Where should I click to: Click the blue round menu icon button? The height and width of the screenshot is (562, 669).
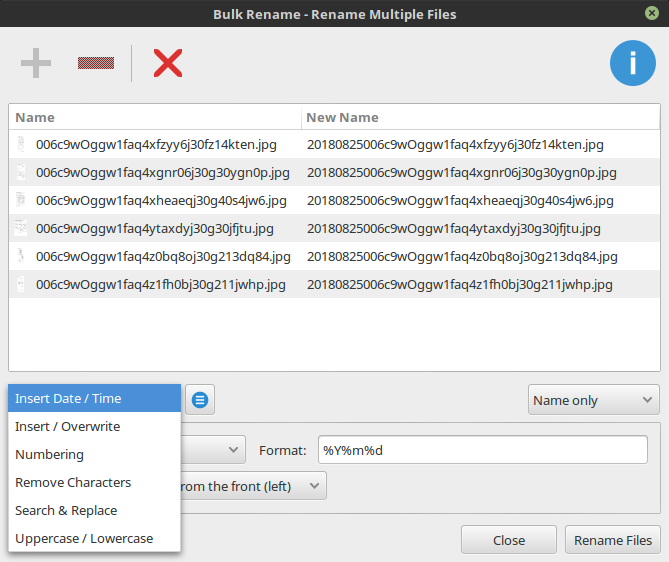[x=200, y=400]
